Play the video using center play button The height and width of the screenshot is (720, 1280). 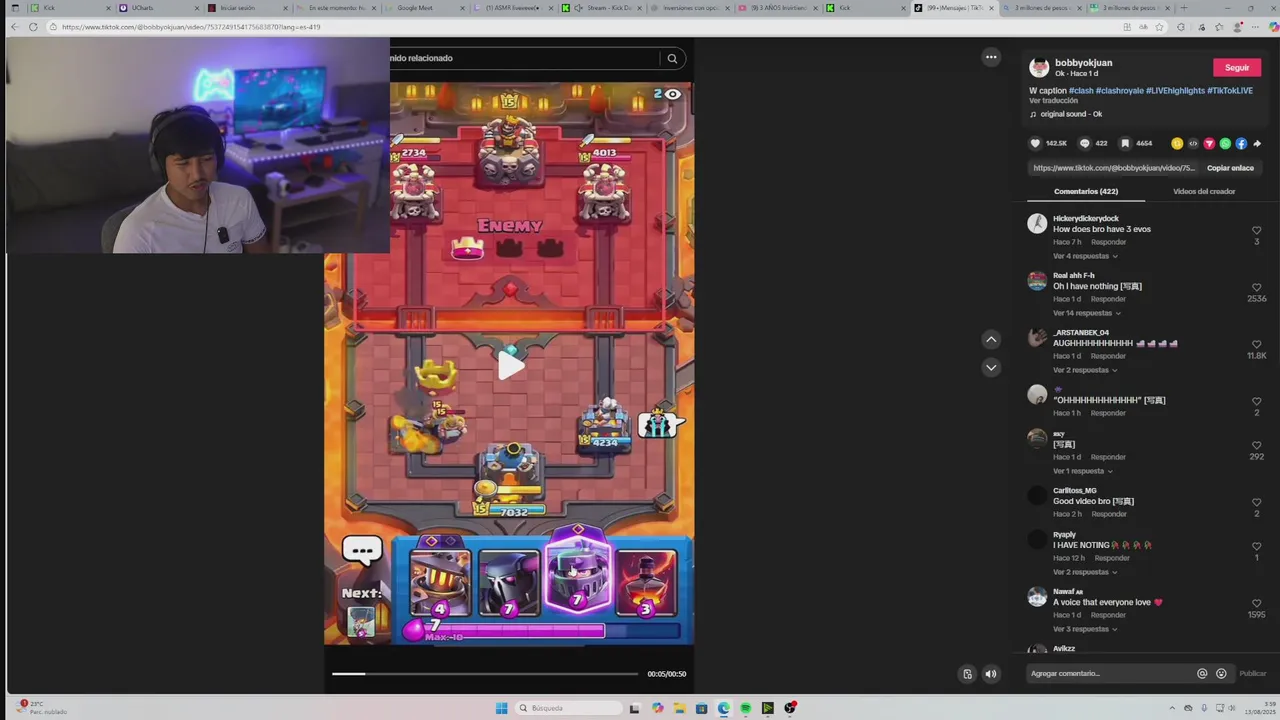[x=511, y=365]
